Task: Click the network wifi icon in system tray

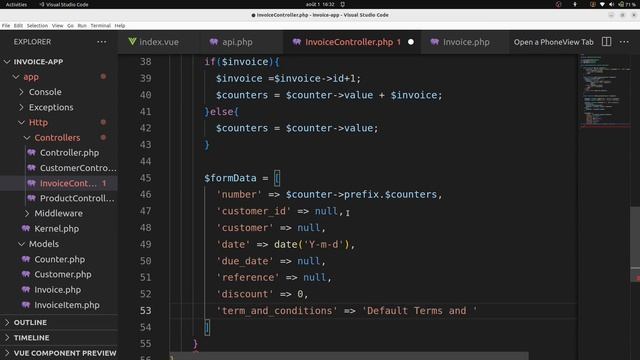Action: click(x=602, y=4)
